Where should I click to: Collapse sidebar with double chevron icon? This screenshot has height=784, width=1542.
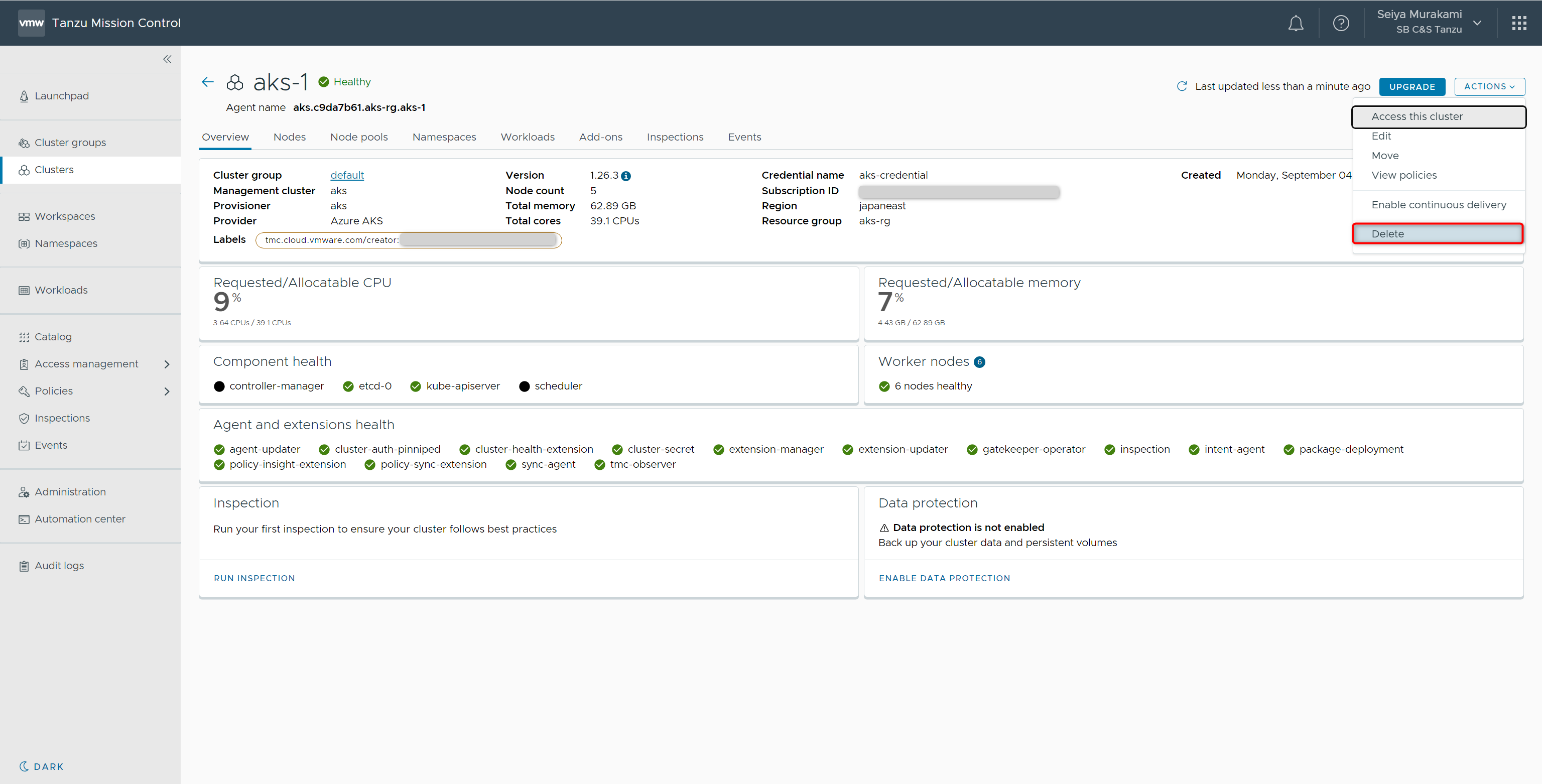pos(168,59)
